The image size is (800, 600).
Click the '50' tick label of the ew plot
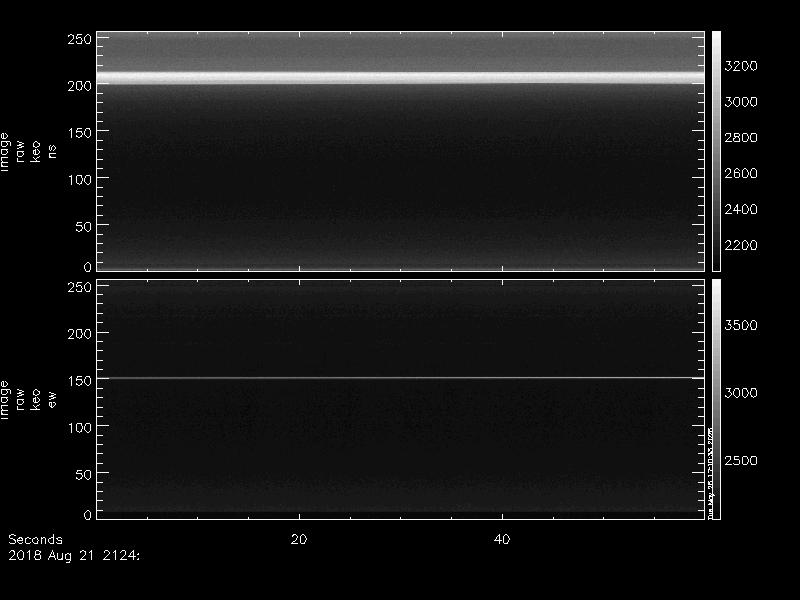click(x=84, y=474)
